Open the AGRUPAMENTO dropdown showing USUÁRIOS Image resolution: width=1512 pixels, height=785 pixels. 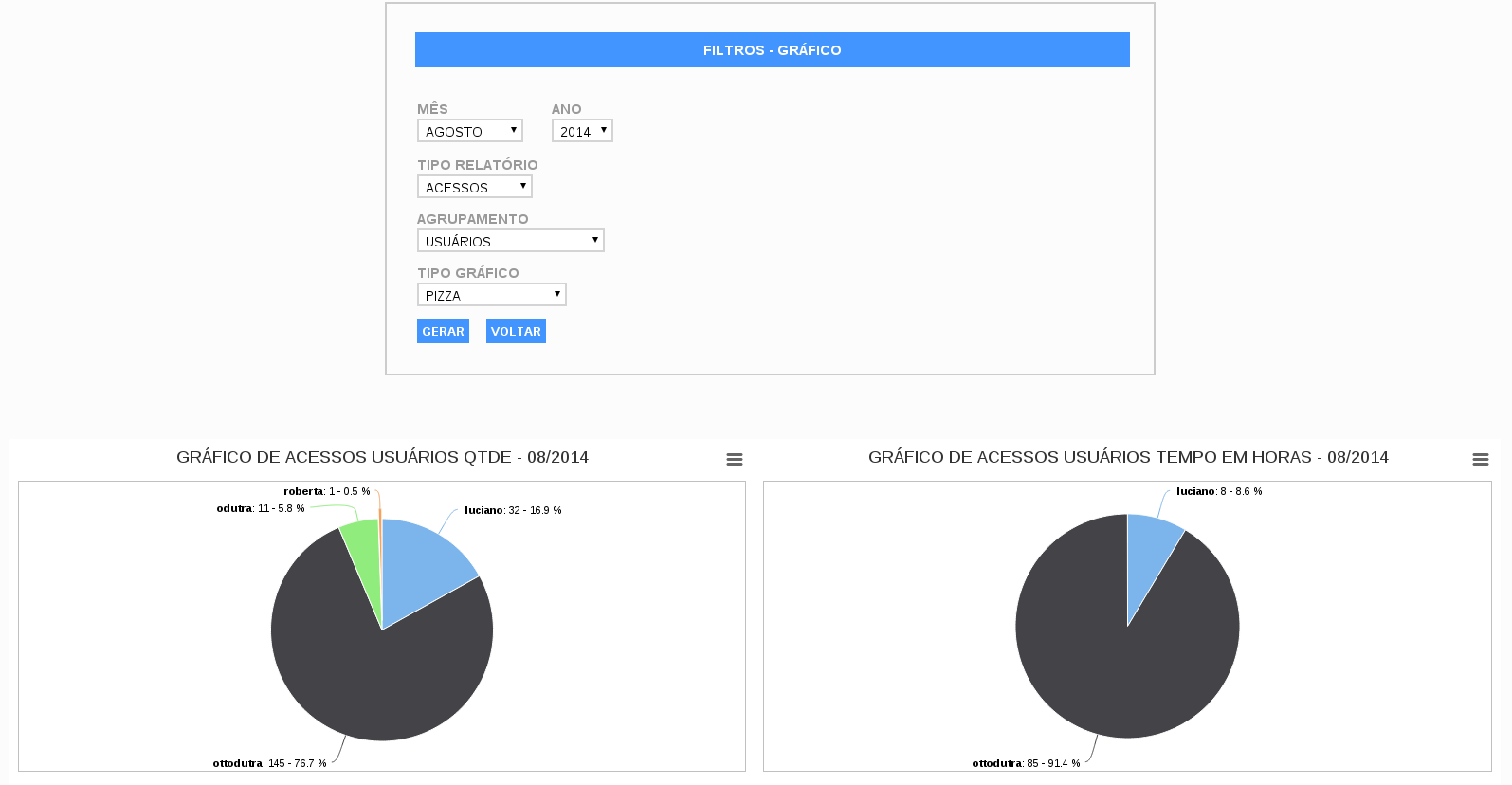(510, 241)
